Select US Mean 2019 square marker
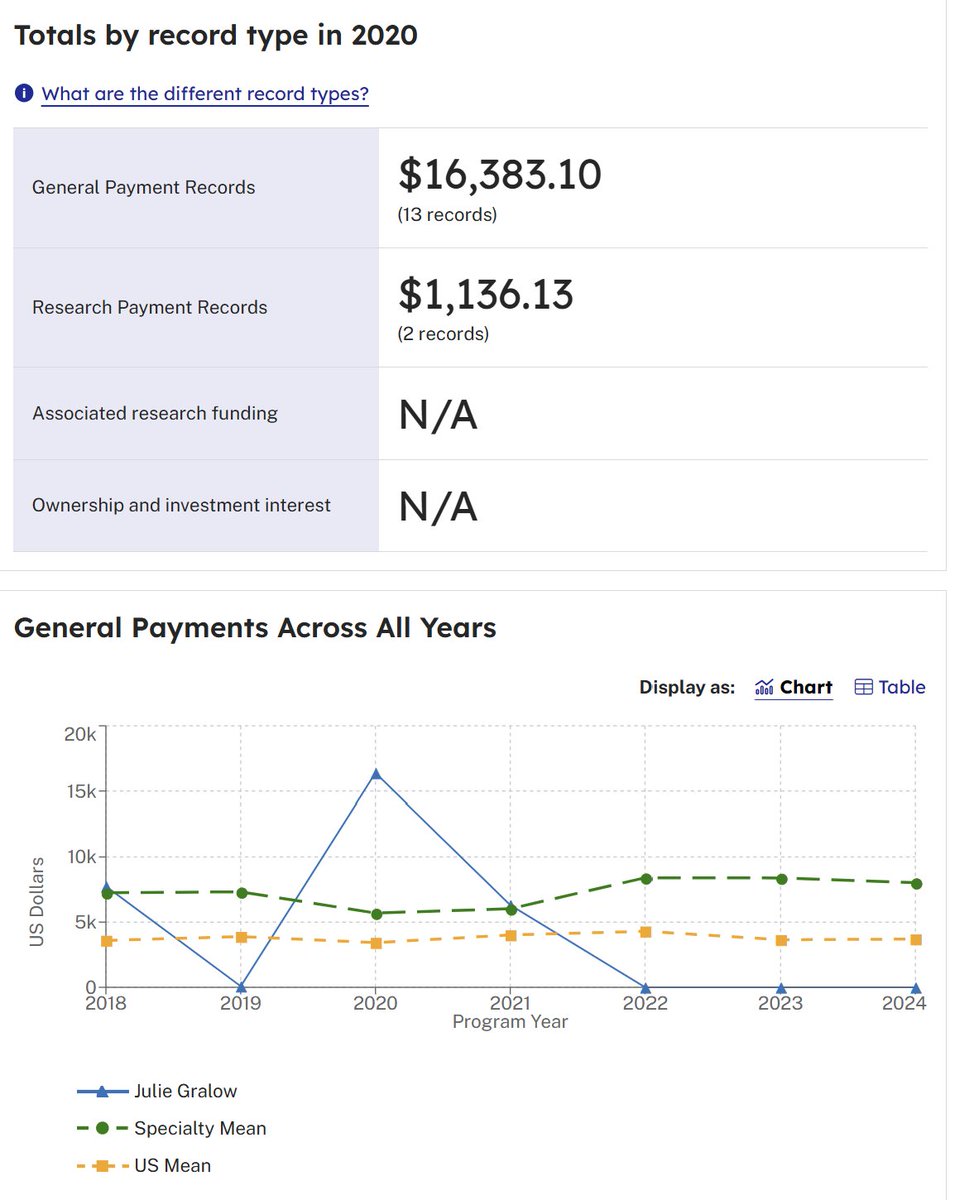 [241, 937]
